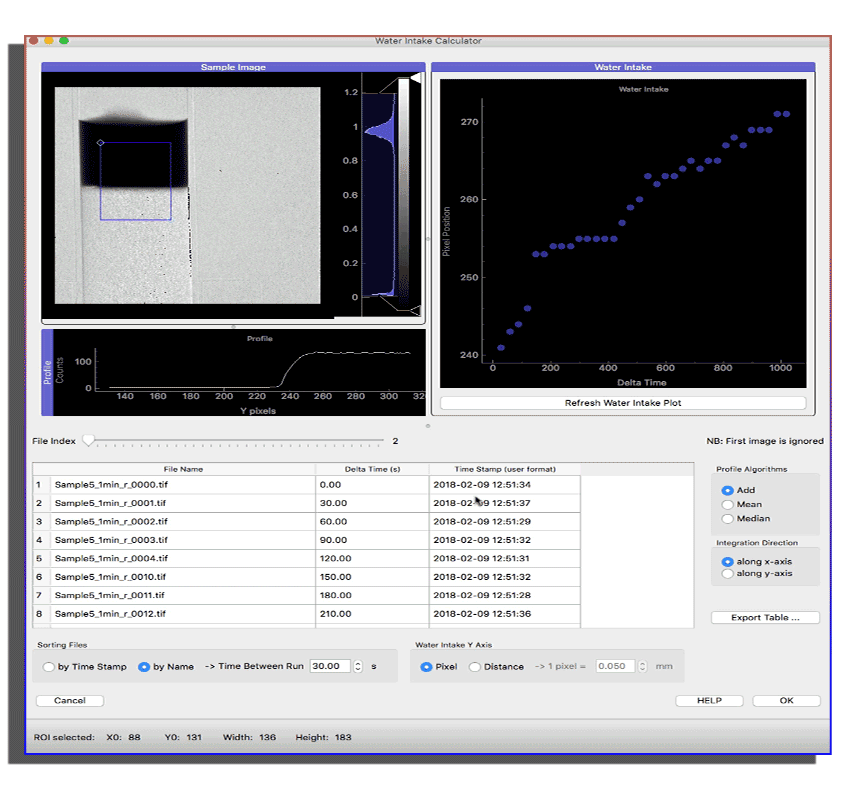Select the Median profile algorithm
Screen dimensions: 856x790
[727, 519]
